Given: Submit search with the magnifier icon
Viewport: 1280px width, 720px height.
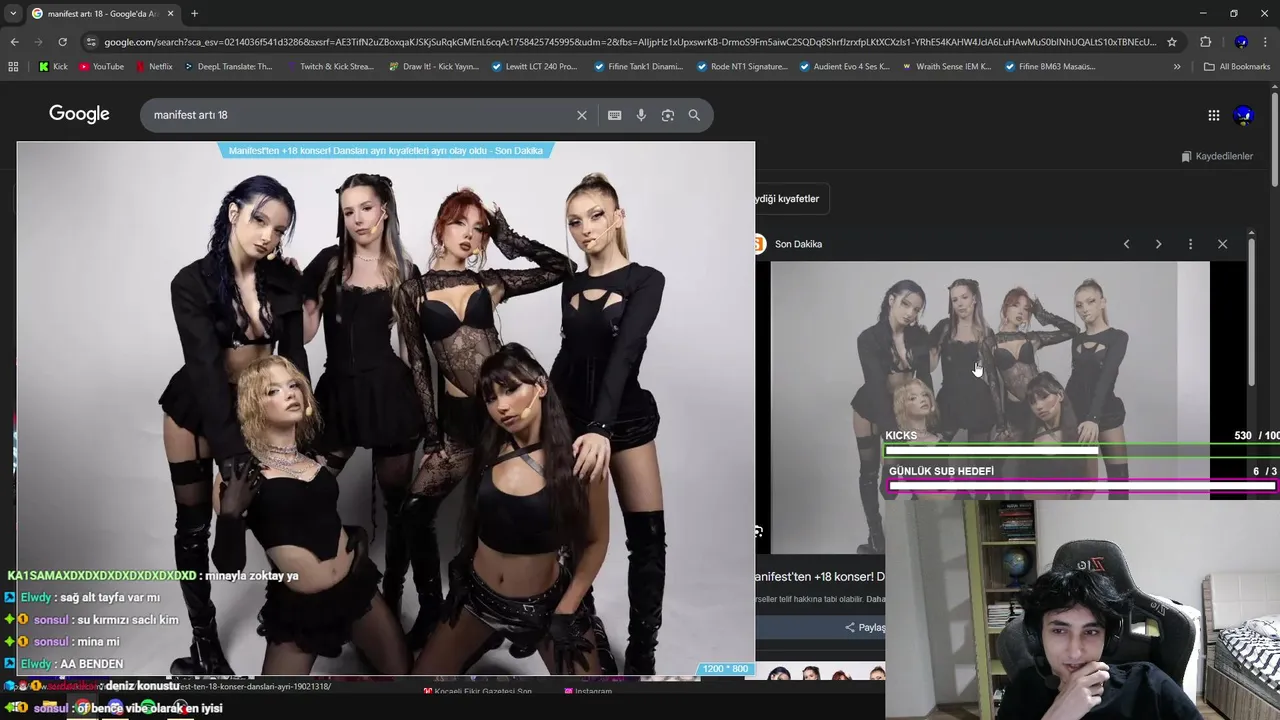Looking at the screenshot, I should click(x=694, y=115).
